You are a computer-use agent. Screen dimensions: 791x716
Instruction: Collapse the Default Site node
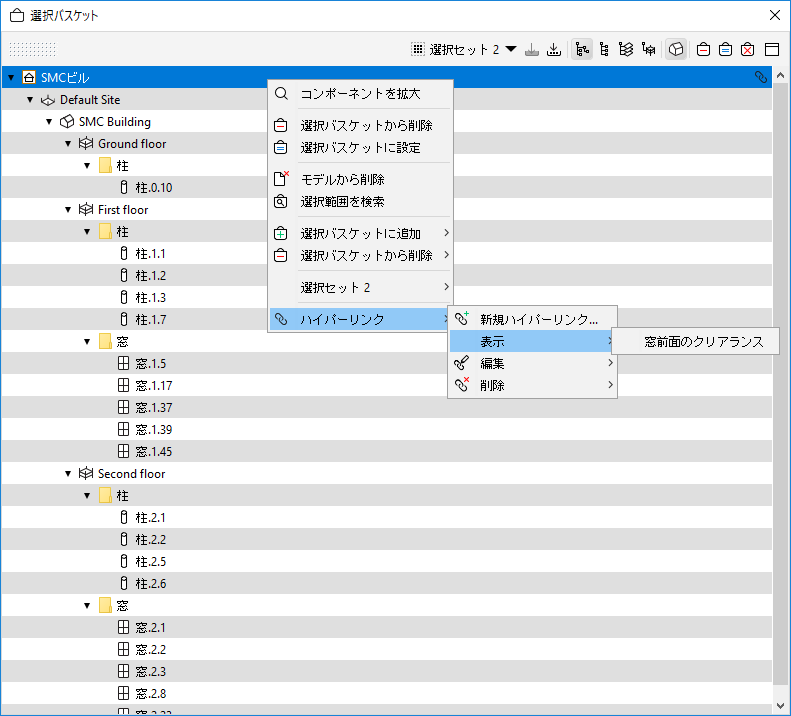pyautogui.click(x=30, y=100)
